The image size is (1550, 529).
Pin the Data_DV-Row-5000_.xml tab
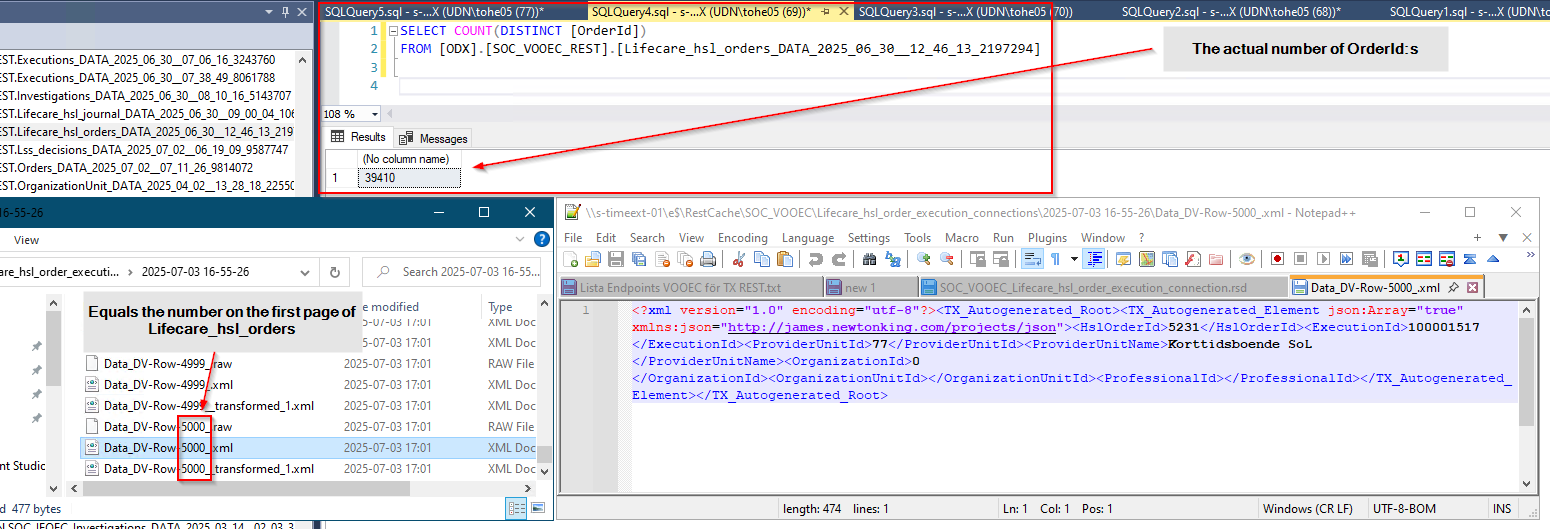pos(1454,288)
